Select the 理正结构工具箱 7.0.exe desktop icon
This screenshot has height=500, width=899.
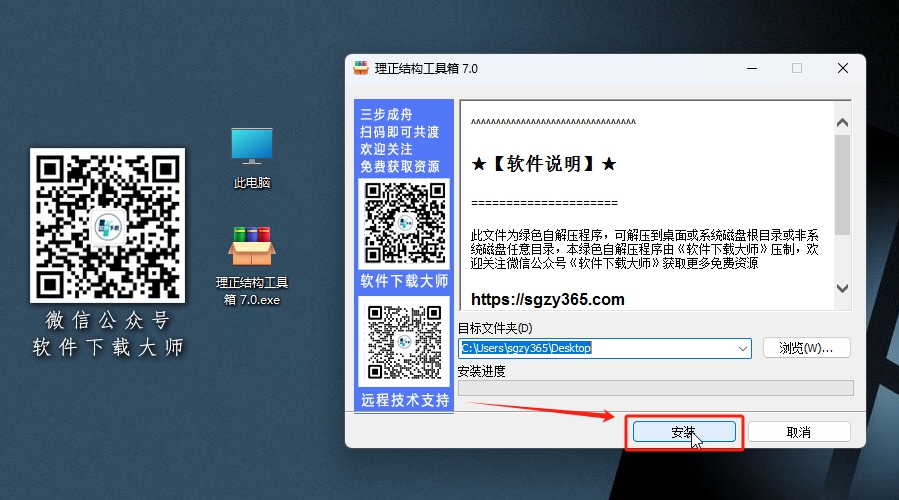coord(252,266)
